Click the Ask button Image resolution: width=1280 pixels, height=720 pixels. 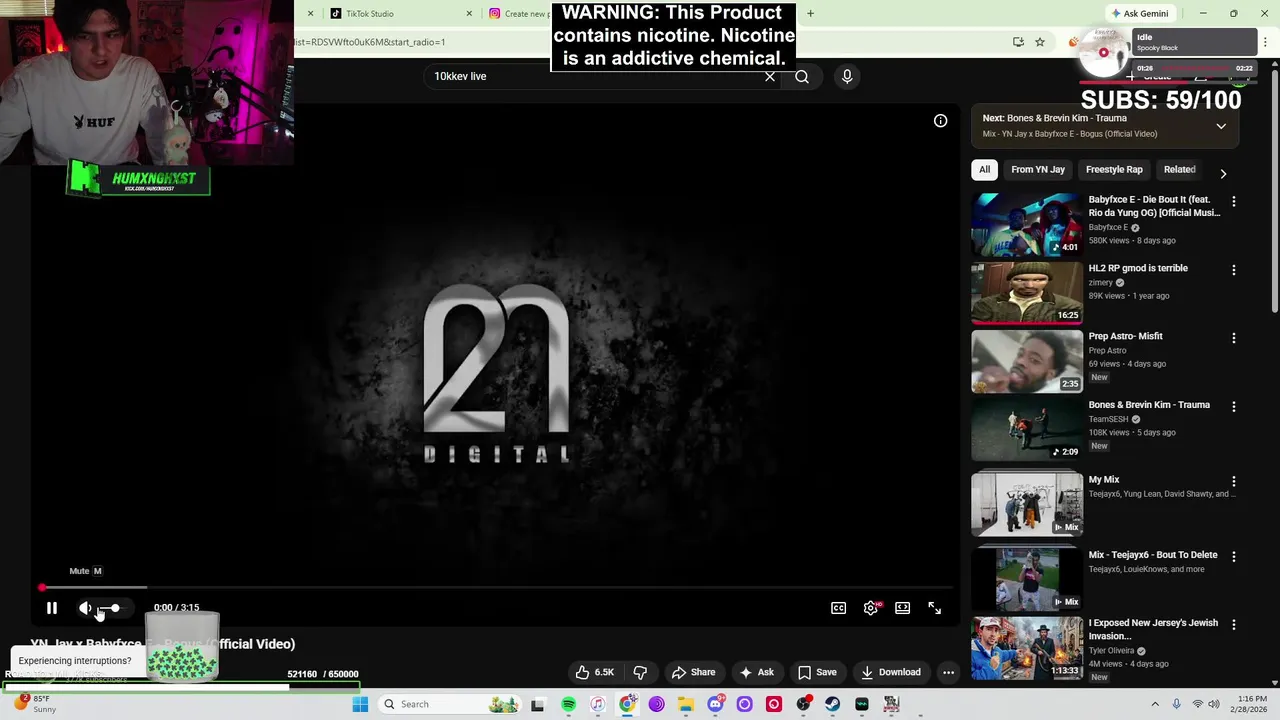pos(756,672)
